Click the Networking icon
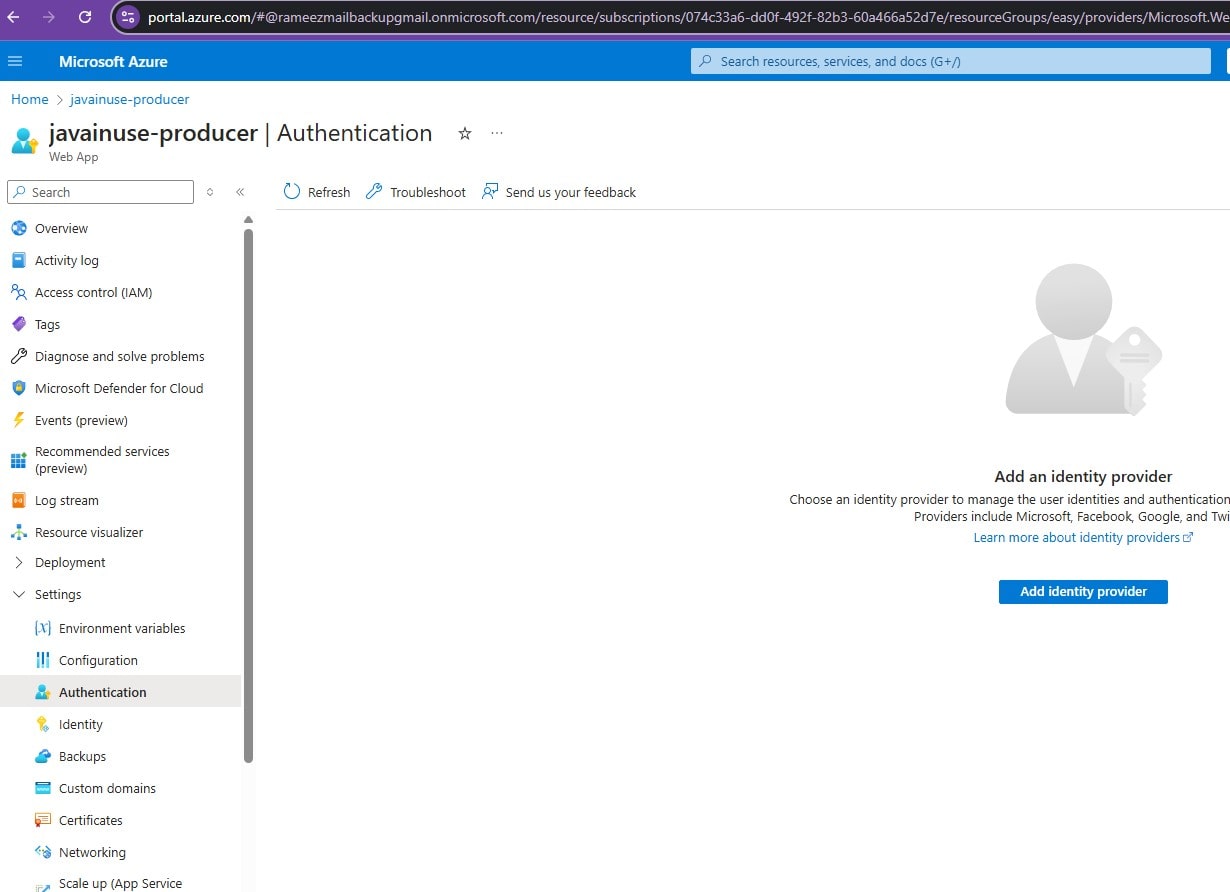 pos(42,852)
